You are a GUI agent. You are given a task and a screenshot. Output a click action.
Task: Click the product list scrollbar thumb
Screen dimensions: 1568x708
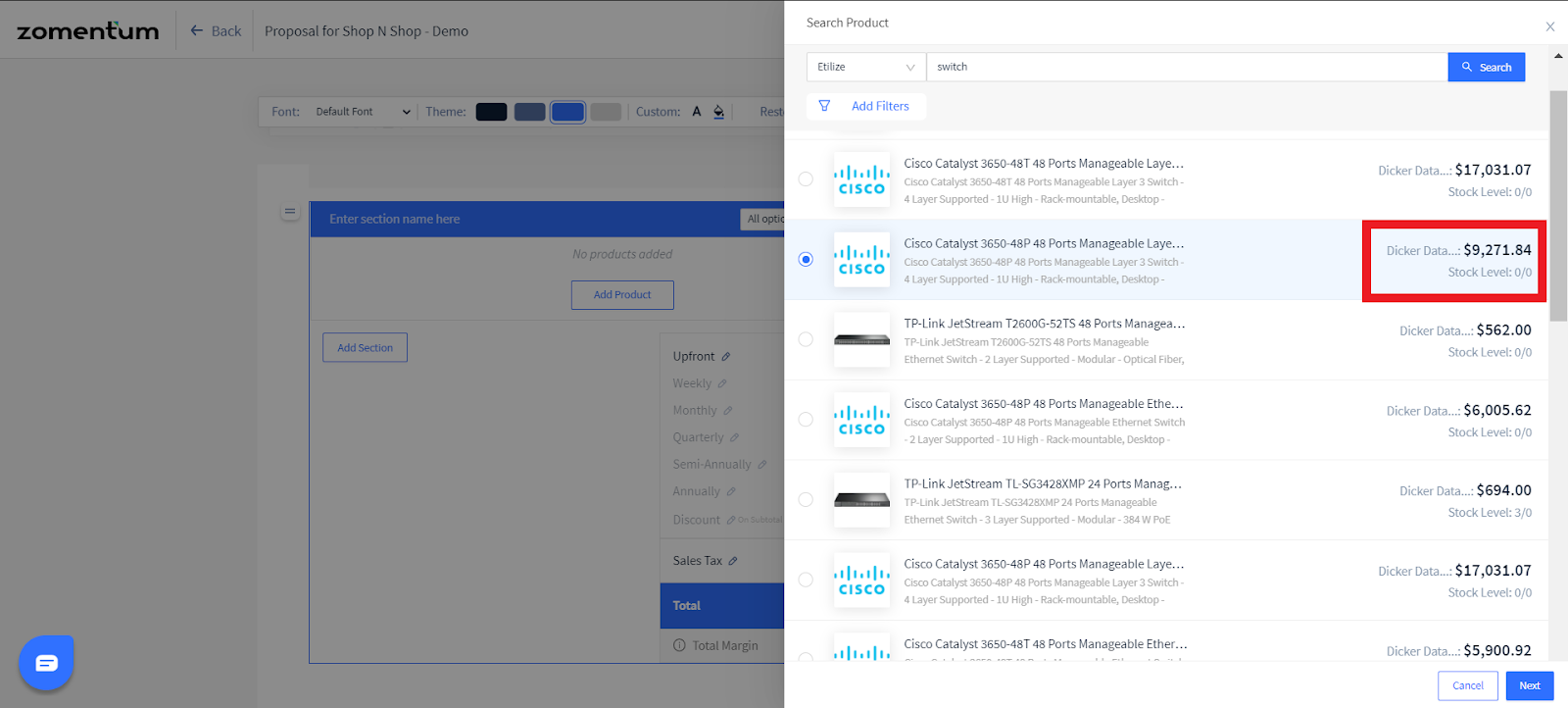(x=1558, y=206)
